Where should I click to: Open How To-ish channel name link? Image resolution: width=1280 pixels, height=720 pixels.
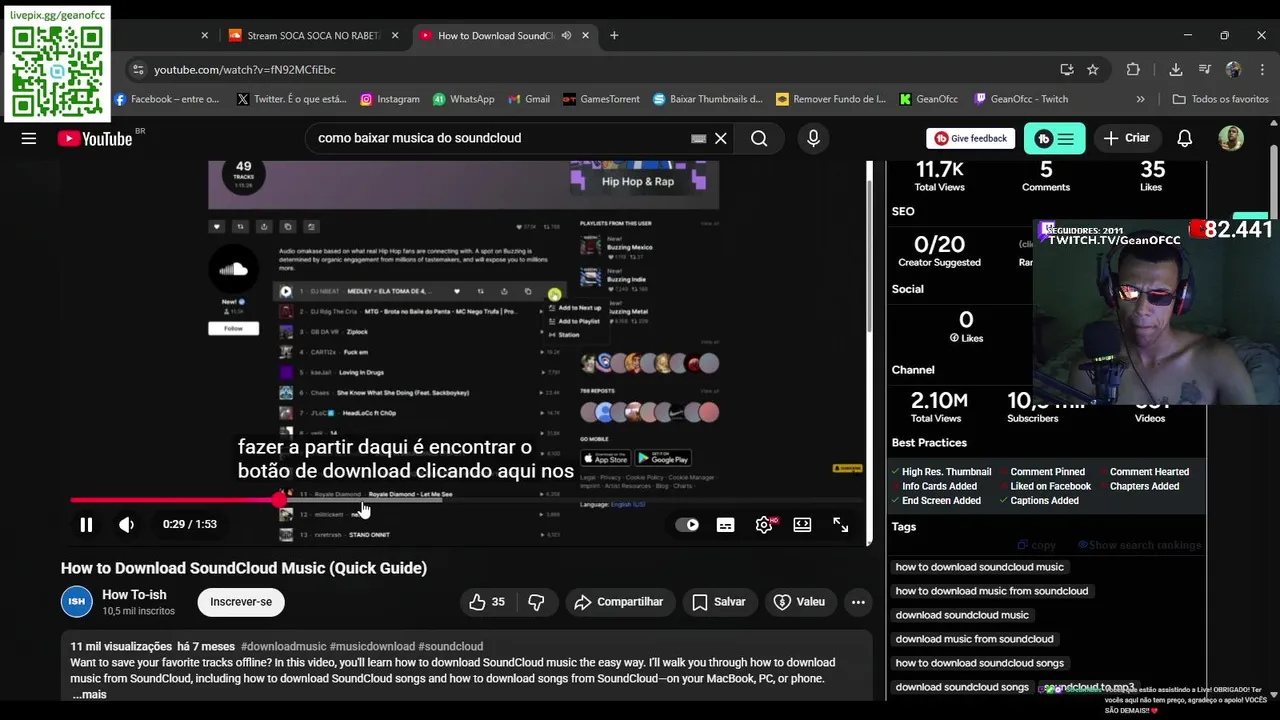134,595
